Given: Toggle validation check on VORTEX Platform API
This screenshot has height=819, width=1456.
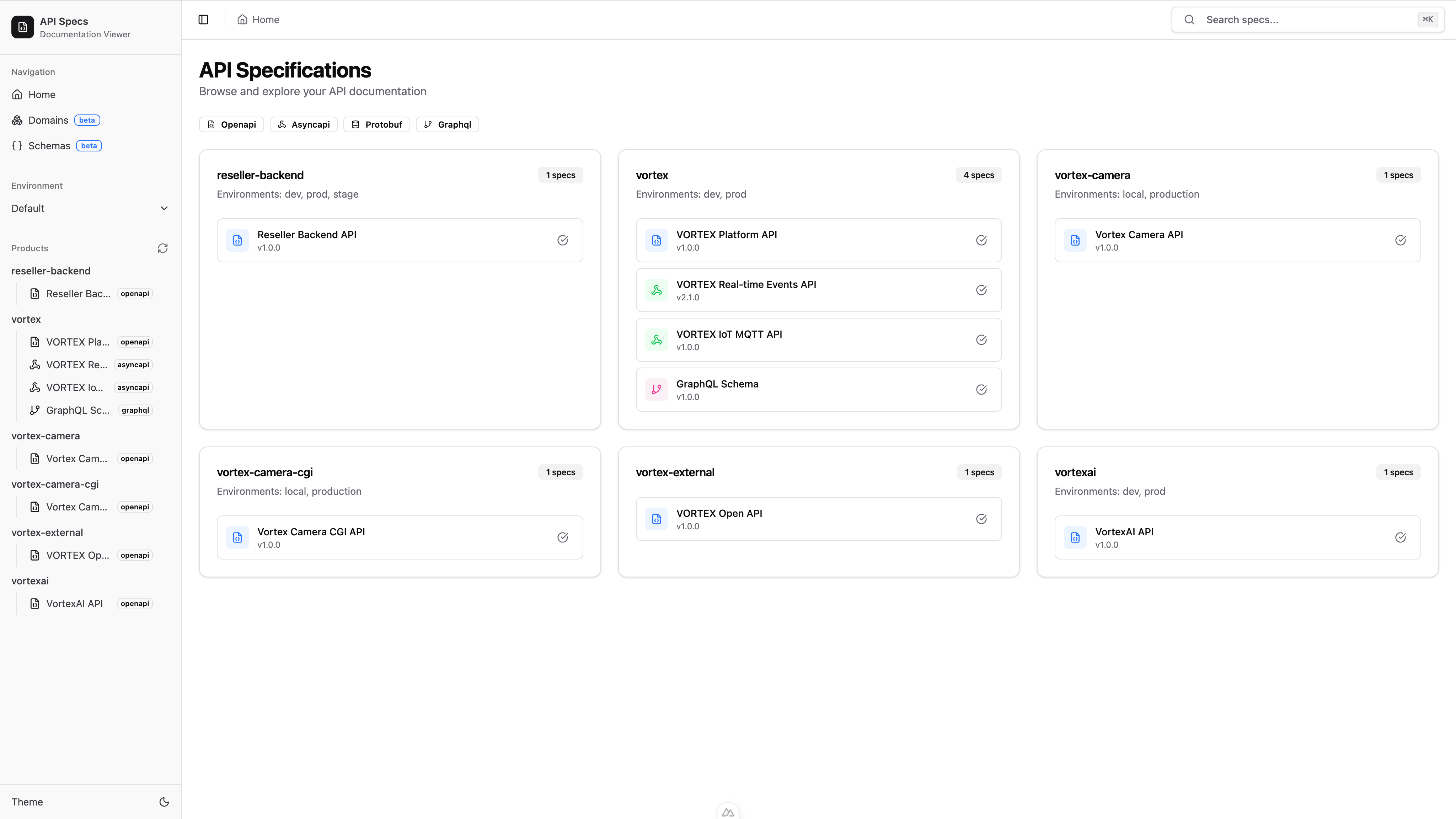Looking at the screenshot, I should (x=981, y=240).
